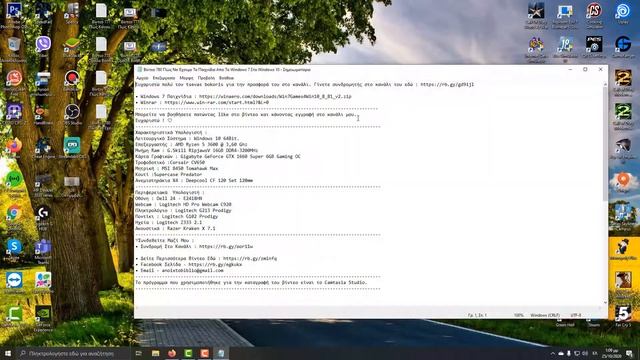This screenshot has width=640, height=360.
Task: Open the green Call of Duty 2 icon
Action: tap(623, 111)
